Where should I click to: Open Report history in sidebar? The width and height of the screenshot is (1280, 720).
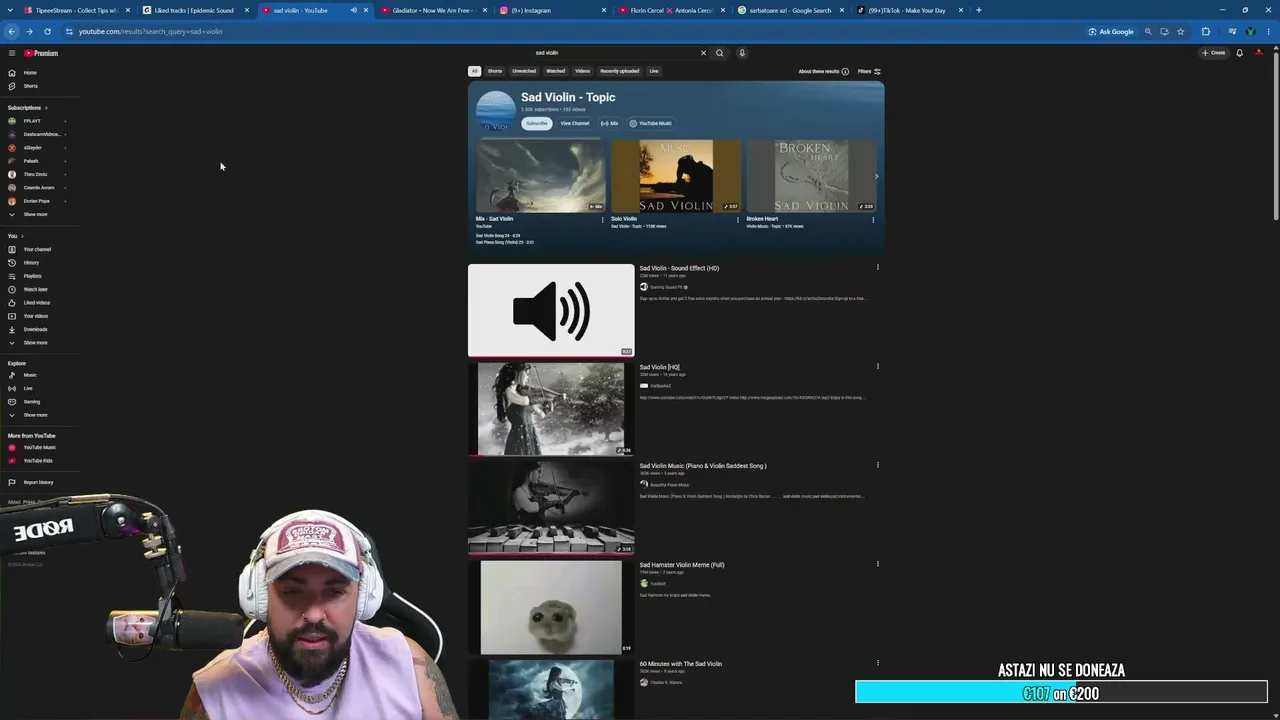pyautogui.click(x=38, y=482)
